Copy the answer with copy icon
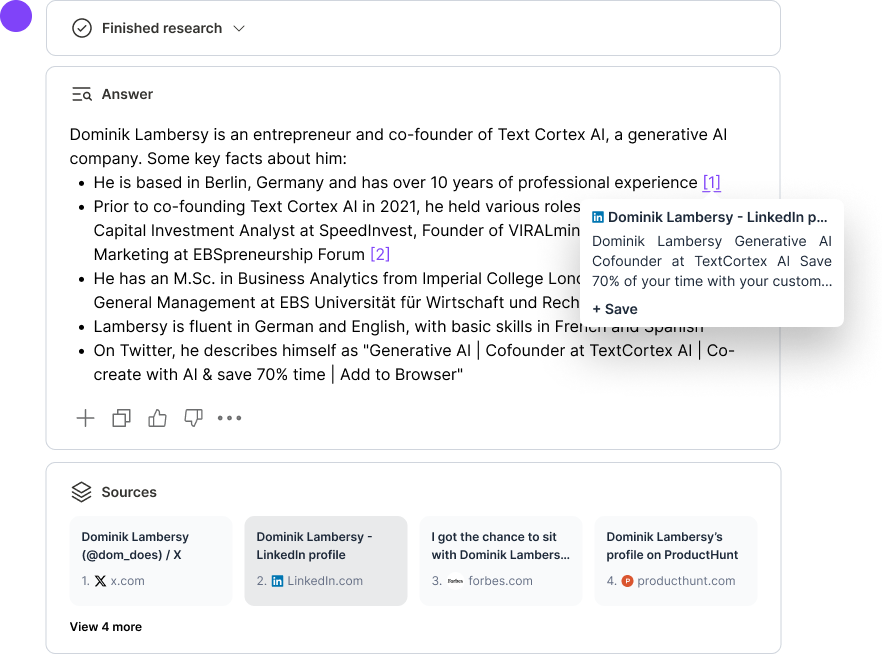The image size is (882, 654). click(122, 418)
